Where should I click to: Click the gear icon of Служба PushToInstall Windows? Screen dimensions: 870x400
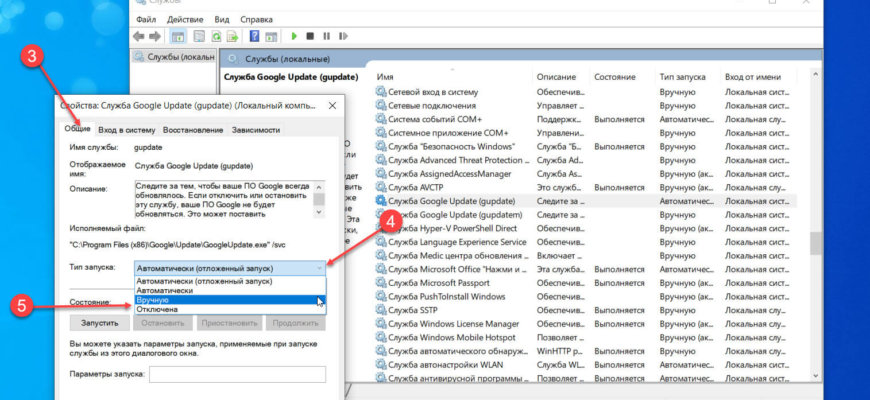381,296
